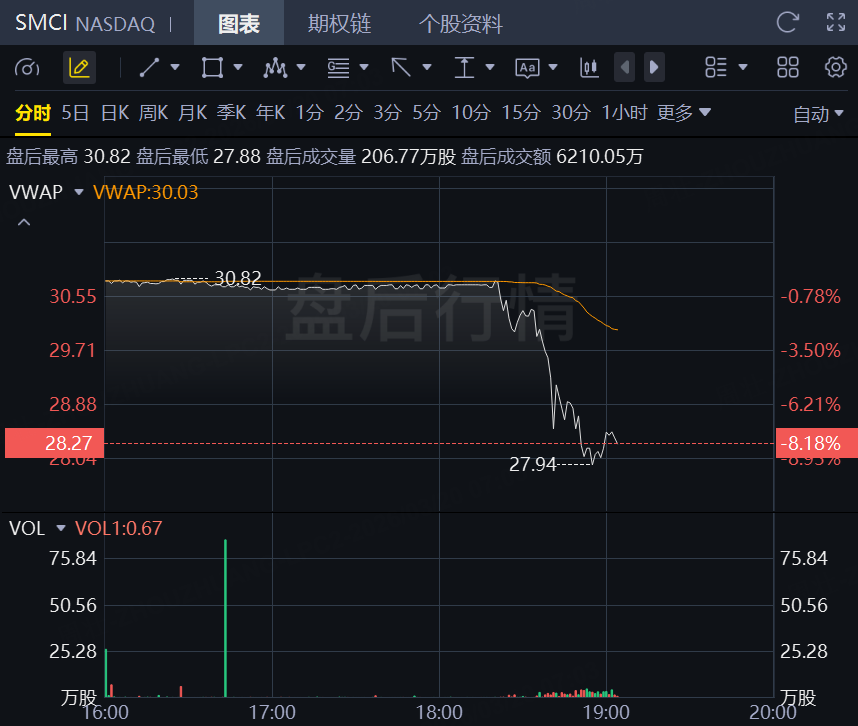Expand the 更多 timeframe dropdown
This screenshot has height=726, width=858.
coord(684,113)
